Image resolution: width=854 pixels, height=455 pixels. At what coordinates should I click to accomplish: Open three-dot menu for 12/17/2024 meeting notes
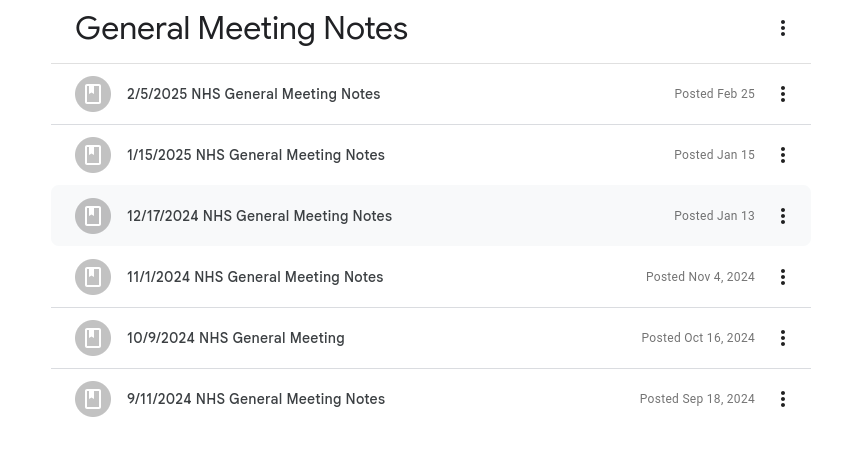pos(783,216)
